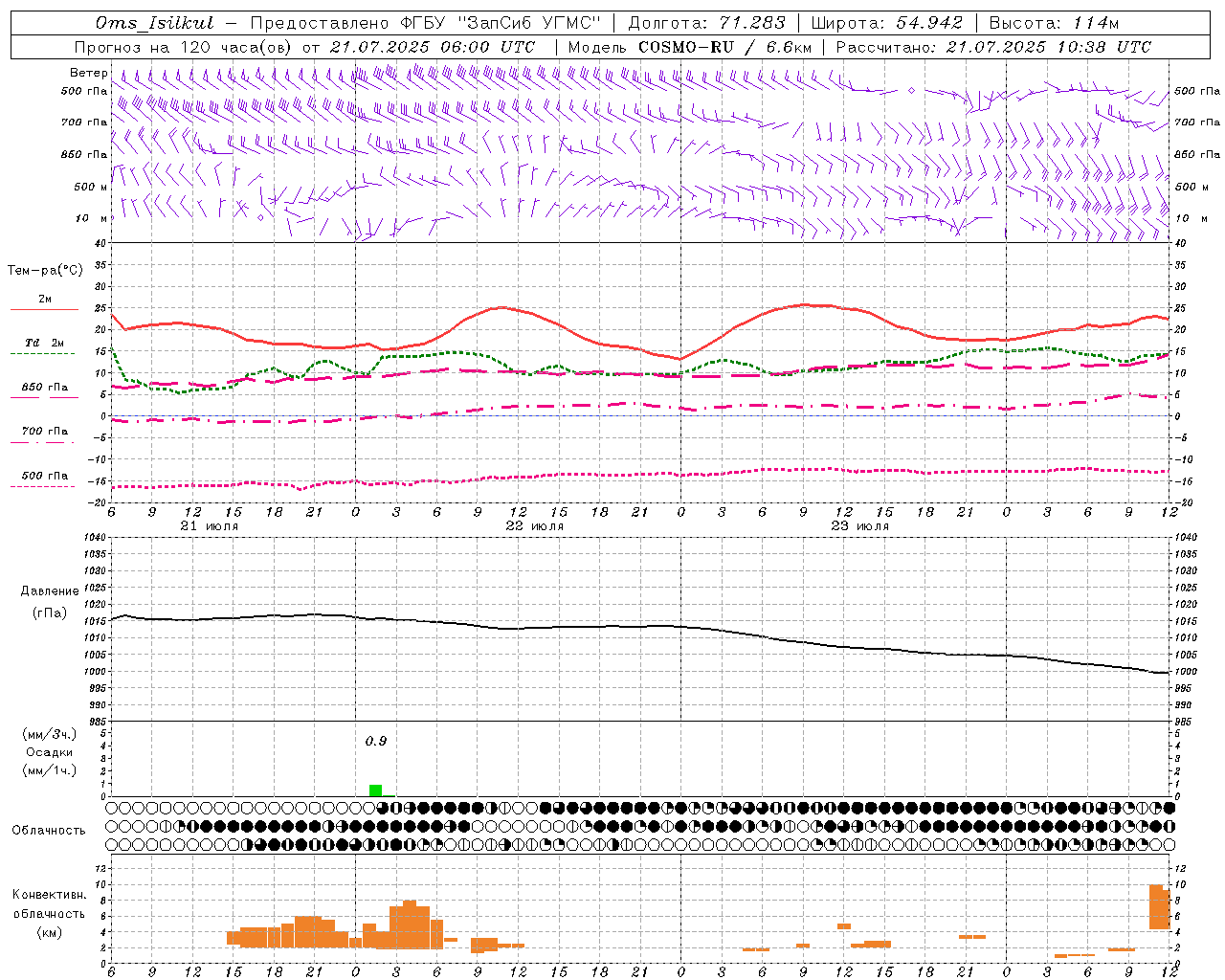The width and height of the screenshot is (1225, 980).
Task: Click the 23 июля date label
Action: coord(860,526)
